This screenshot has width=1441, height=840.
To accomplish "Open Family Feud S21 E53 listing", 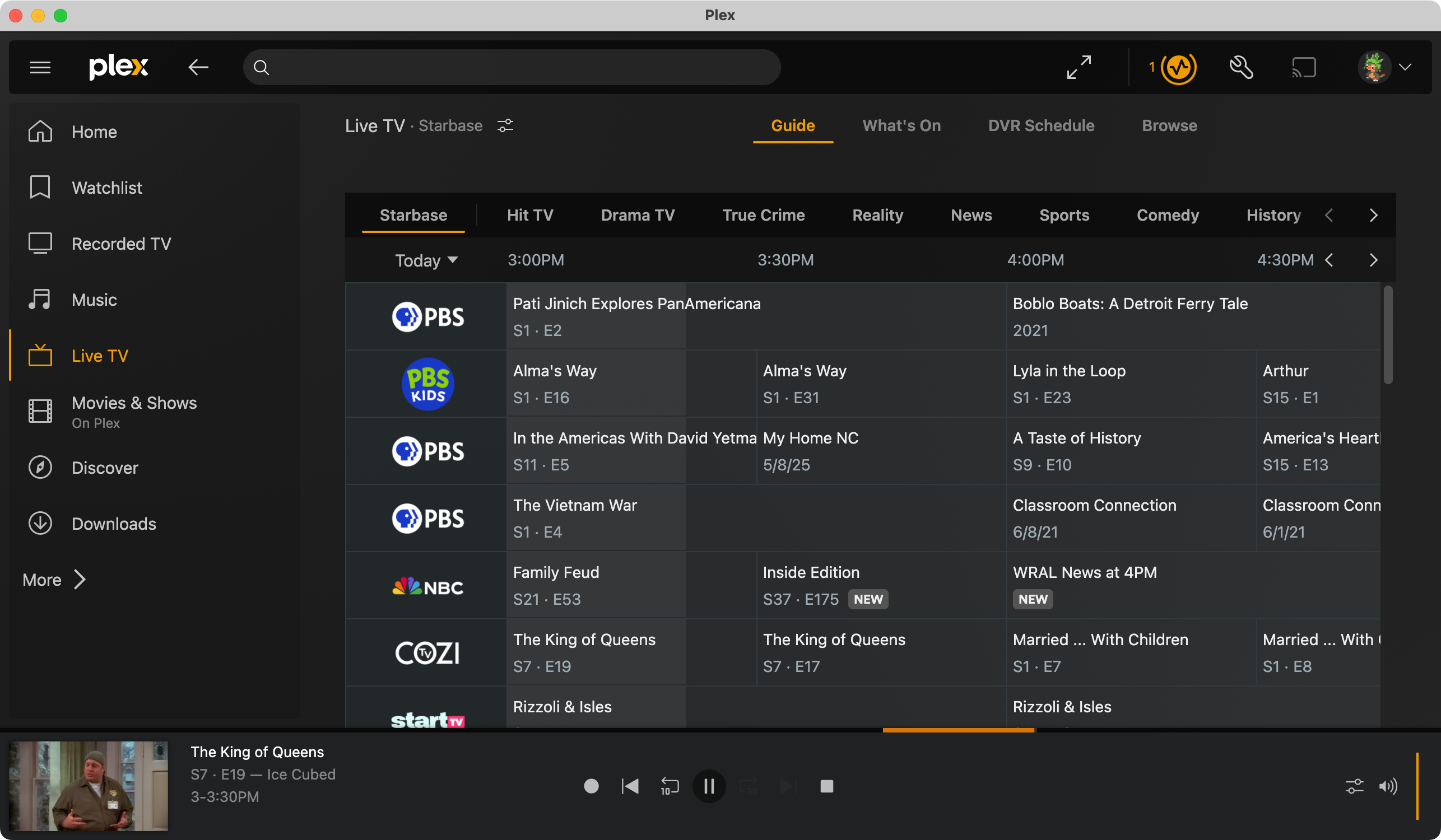I will (631, 586).
